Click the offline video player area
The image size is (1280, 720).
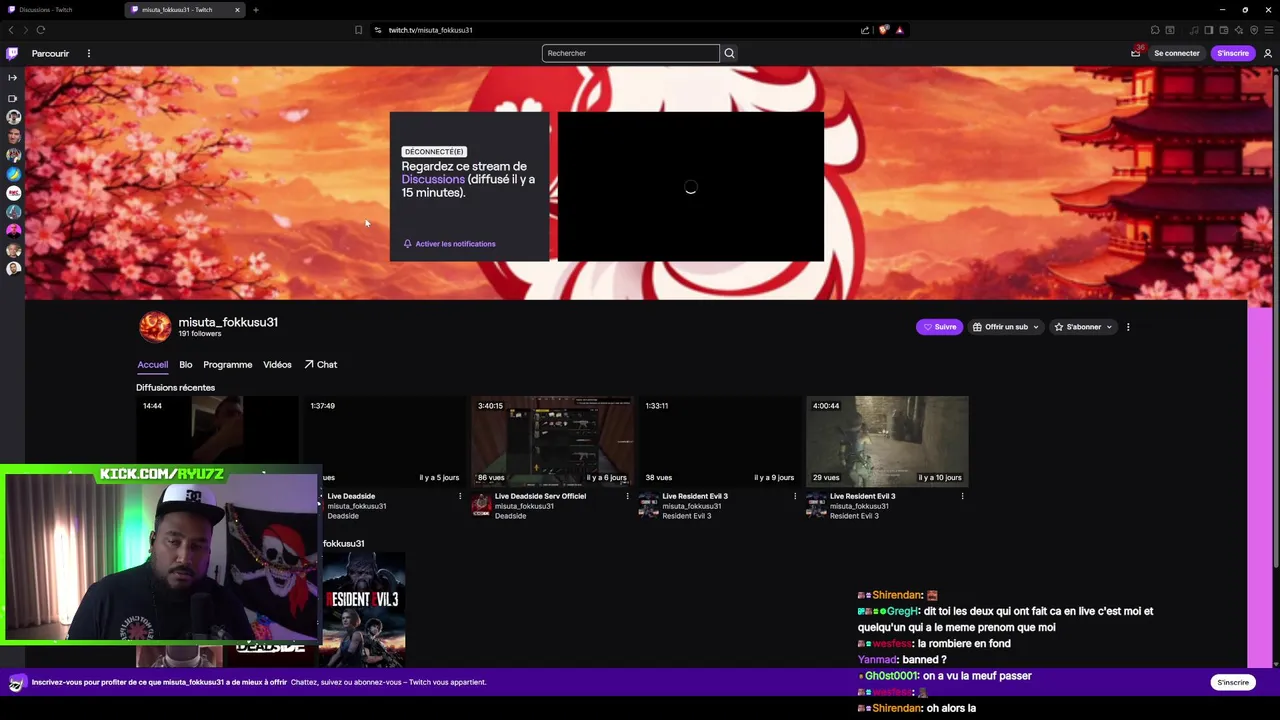click(x=690, y=187)
